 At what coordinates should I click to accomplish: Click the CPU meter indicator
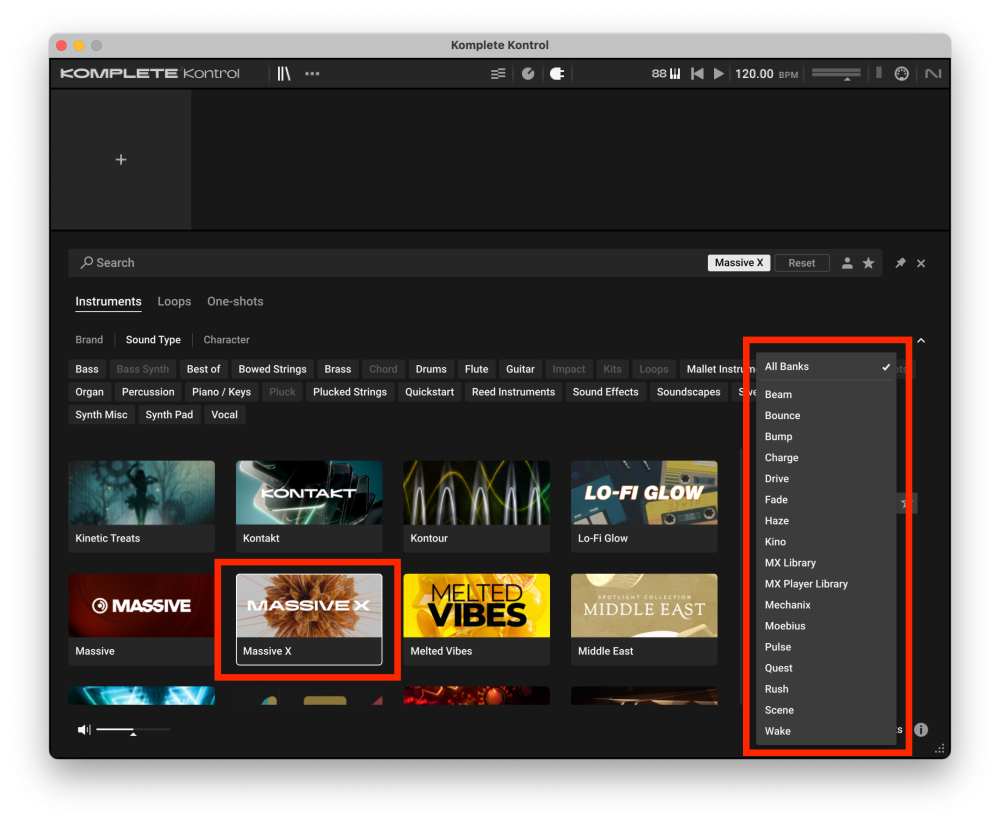tap(879, 73)
